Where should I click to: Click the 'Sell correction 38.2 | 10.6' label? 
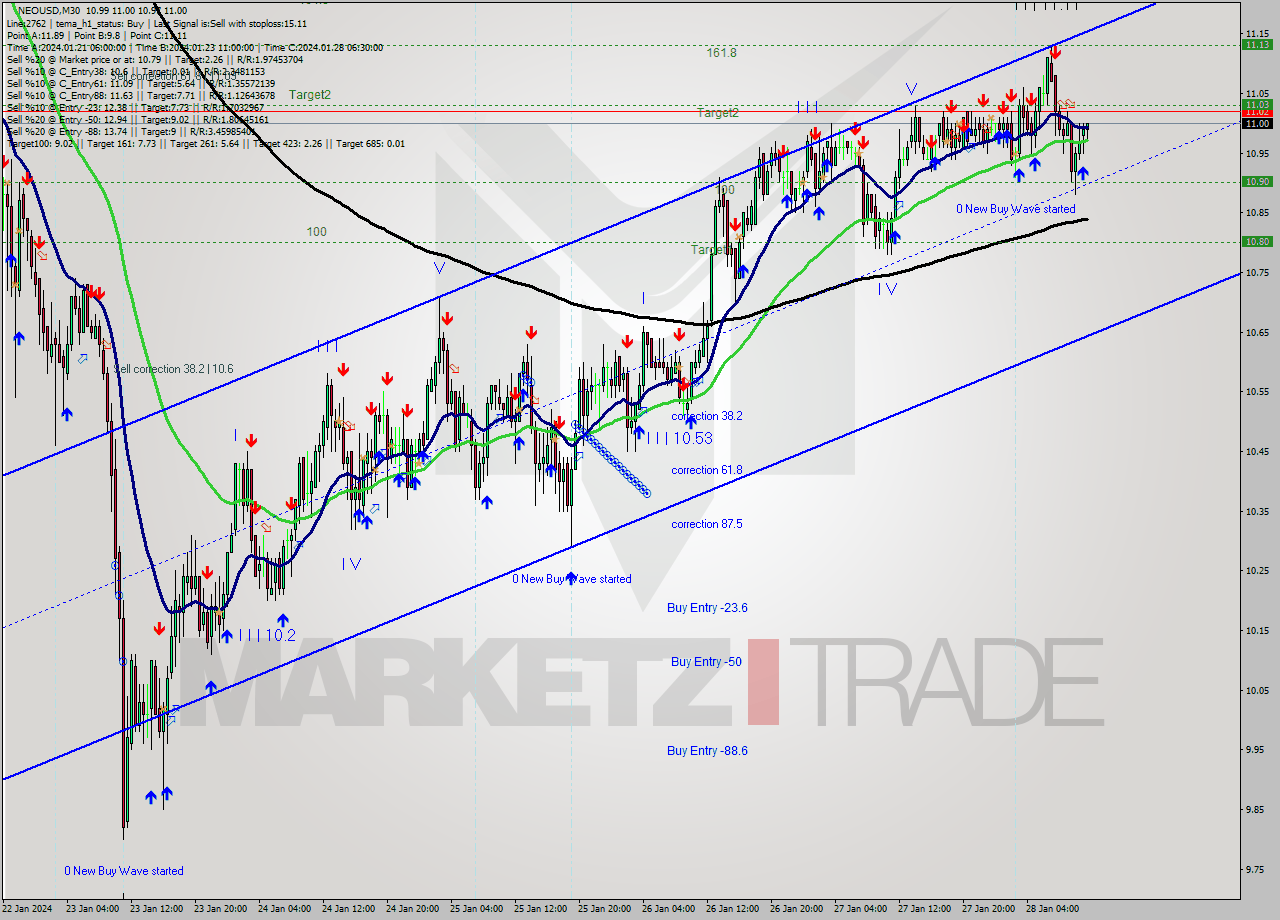click(x=173, y=369)
